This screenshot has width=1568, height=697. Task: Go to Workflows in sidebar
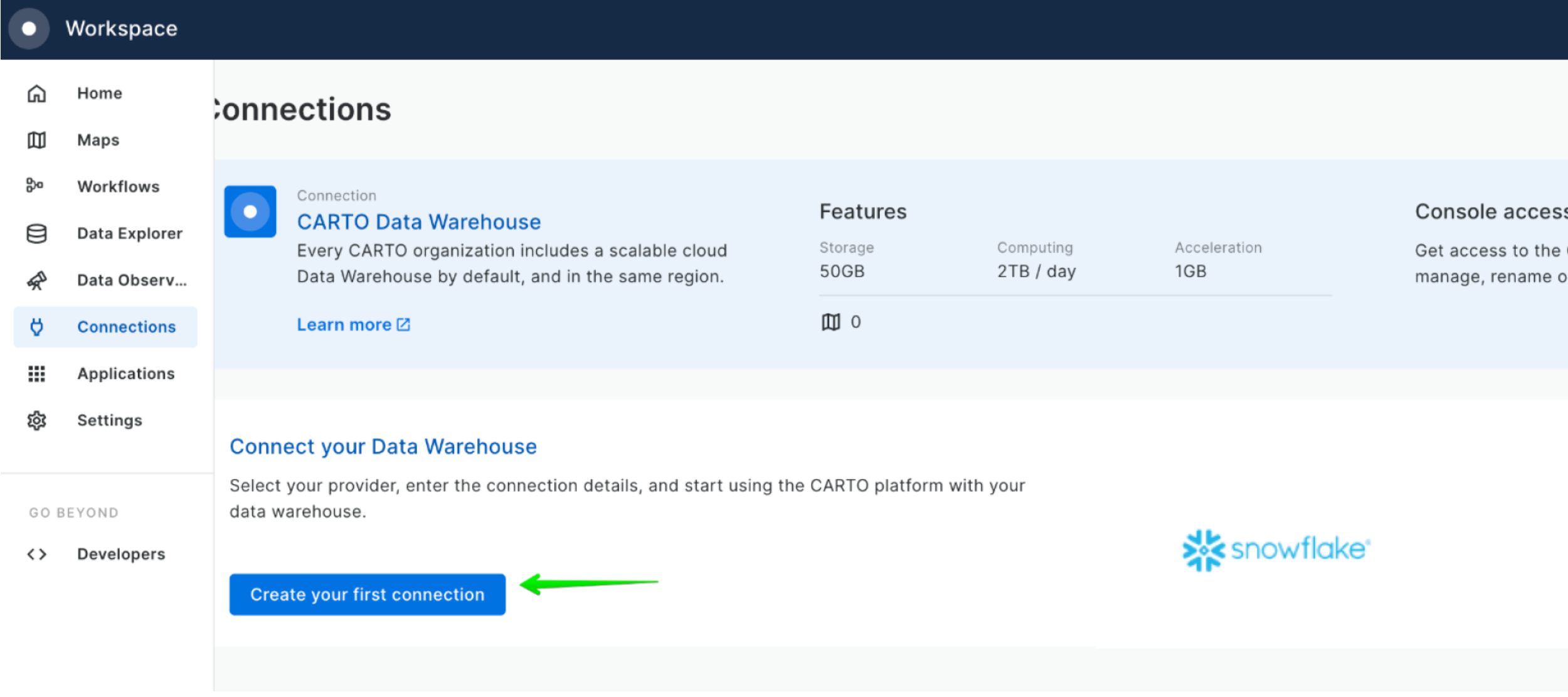[x=118, y=186]
